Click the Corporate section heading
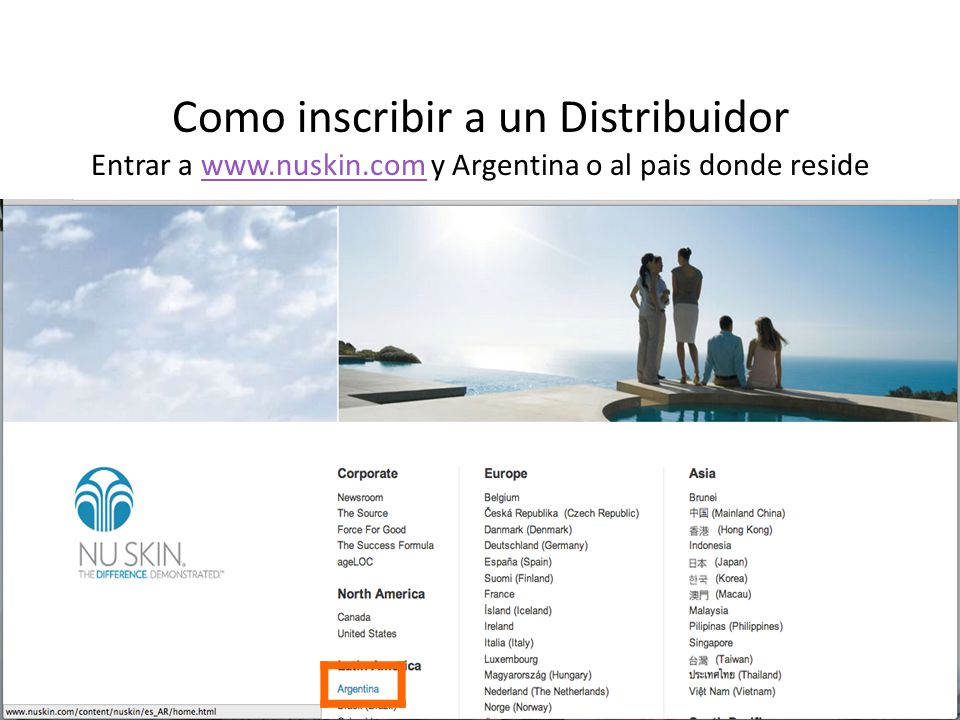 (x=367, y=473)
